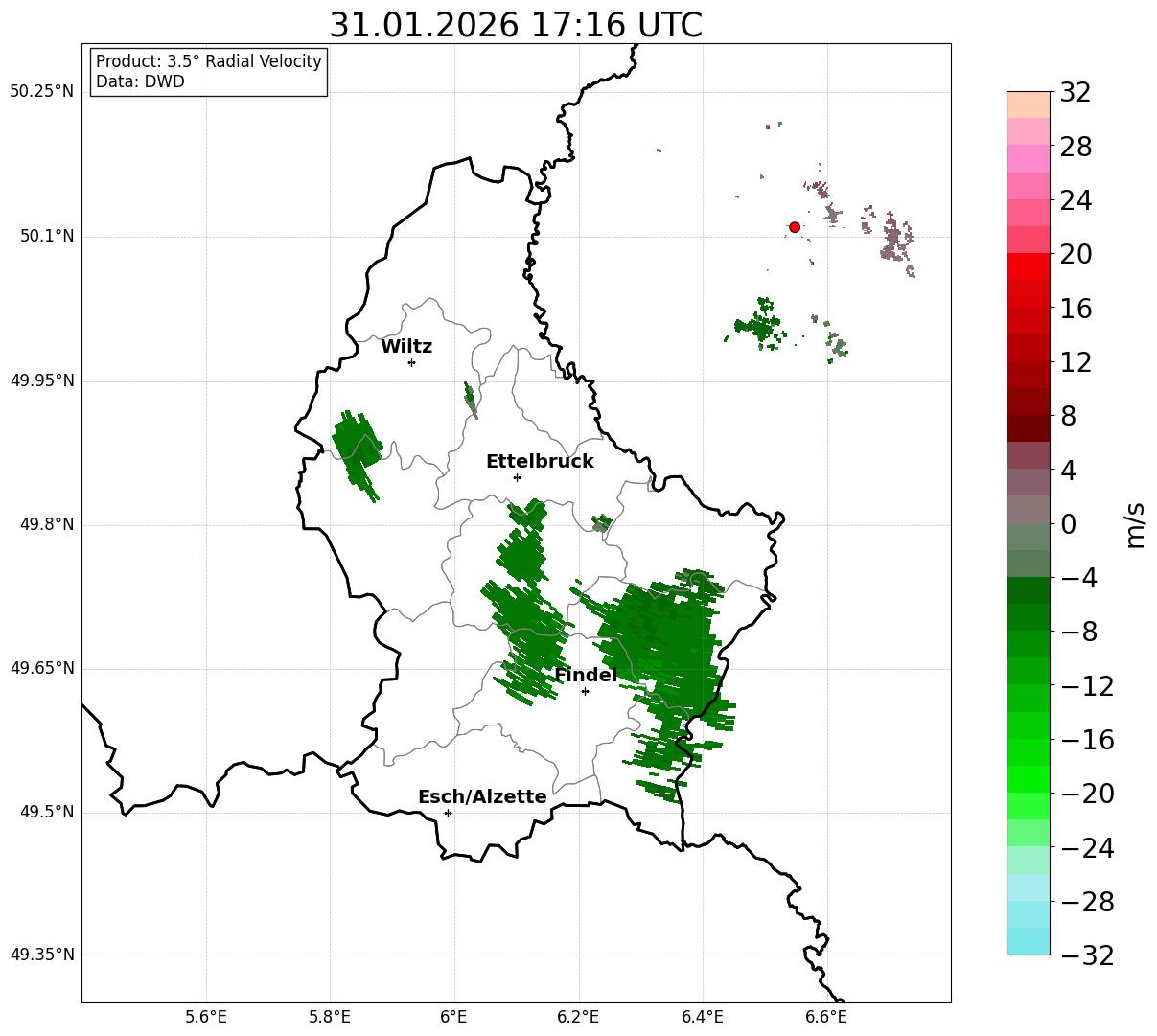
Task: Pick the bright red swatch just below 20
Action: click(x=1029, y=266)
